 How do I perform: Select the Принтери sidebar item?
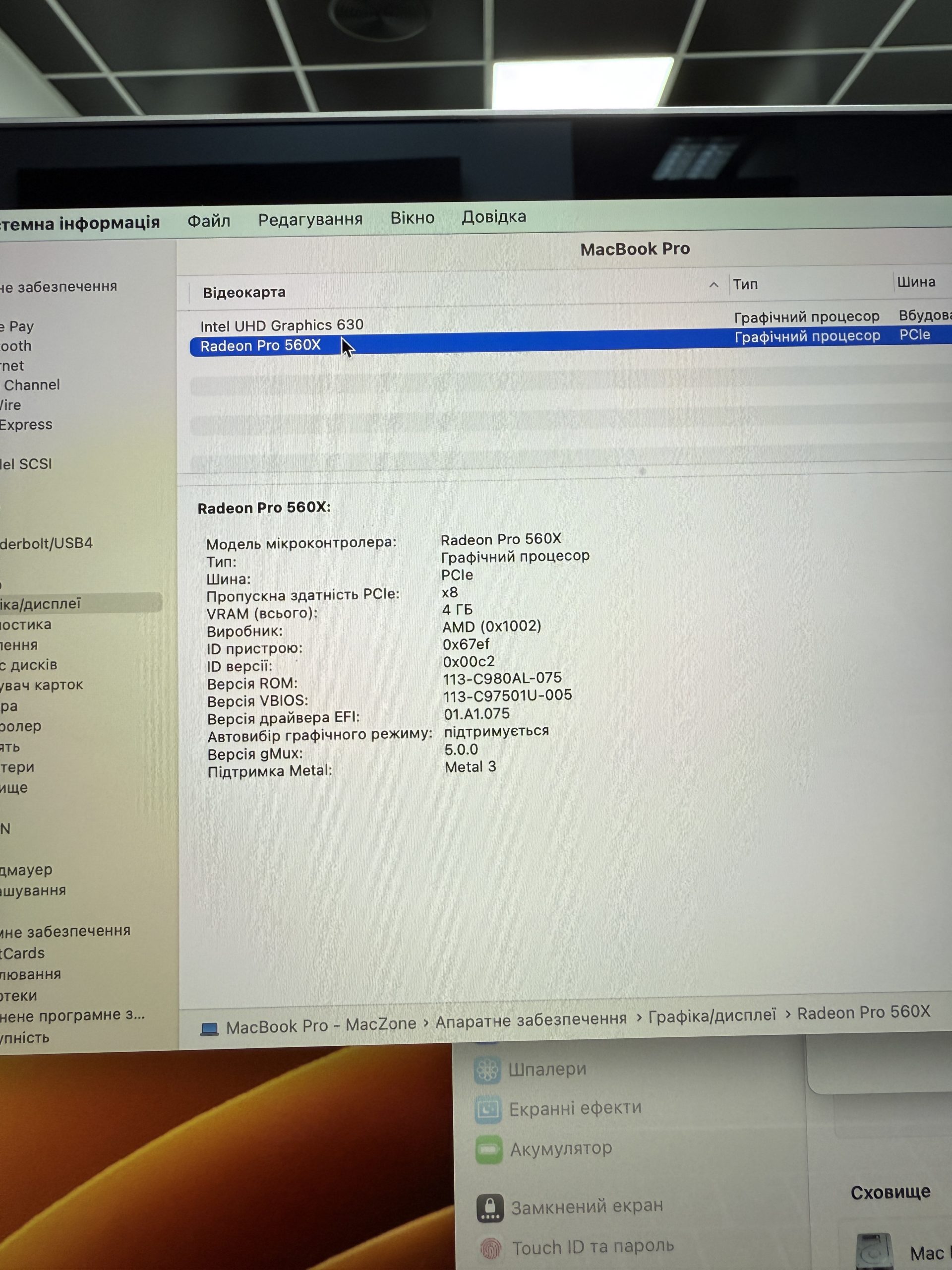pyautogui.click(x=17, y=767)
